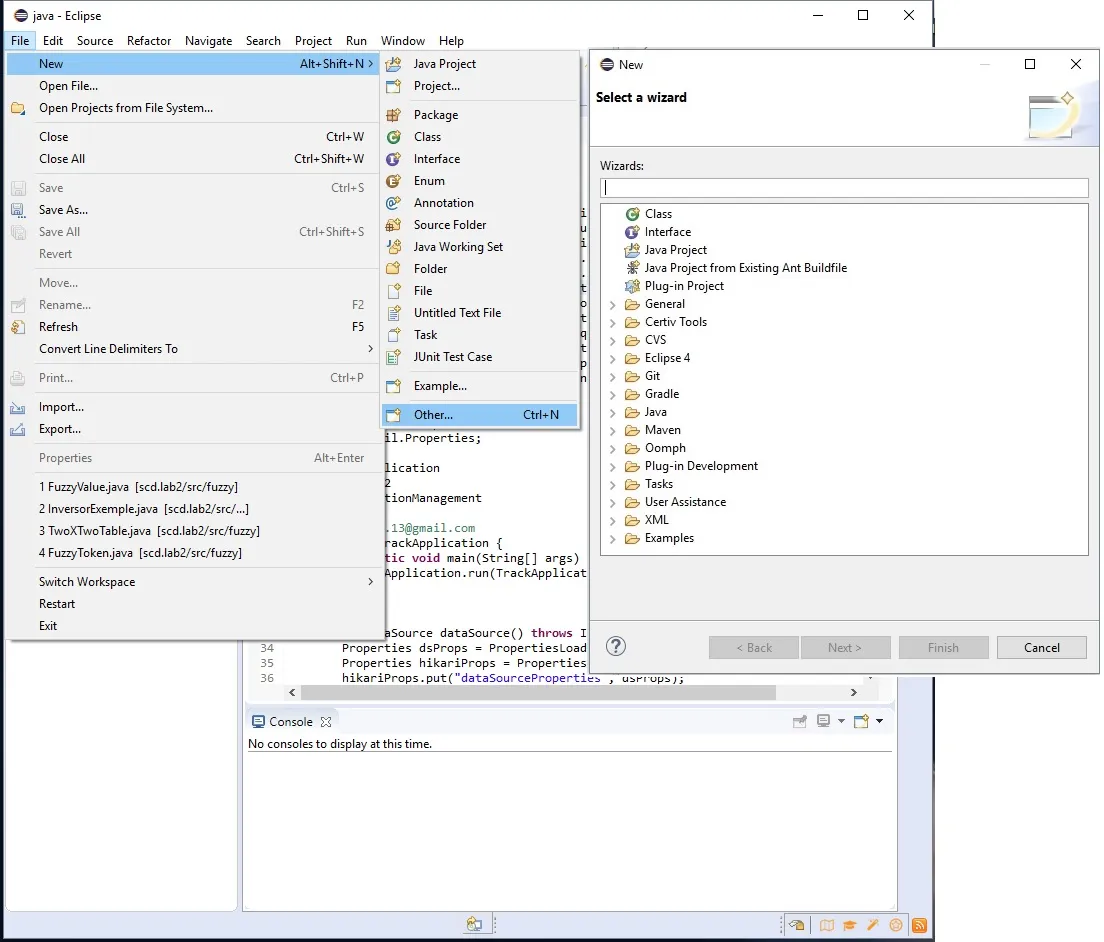This screenshot has width=1104, height=942.
Task: Expand the XML folder in the Wizards tree
Action: click(x=613, y=521)
